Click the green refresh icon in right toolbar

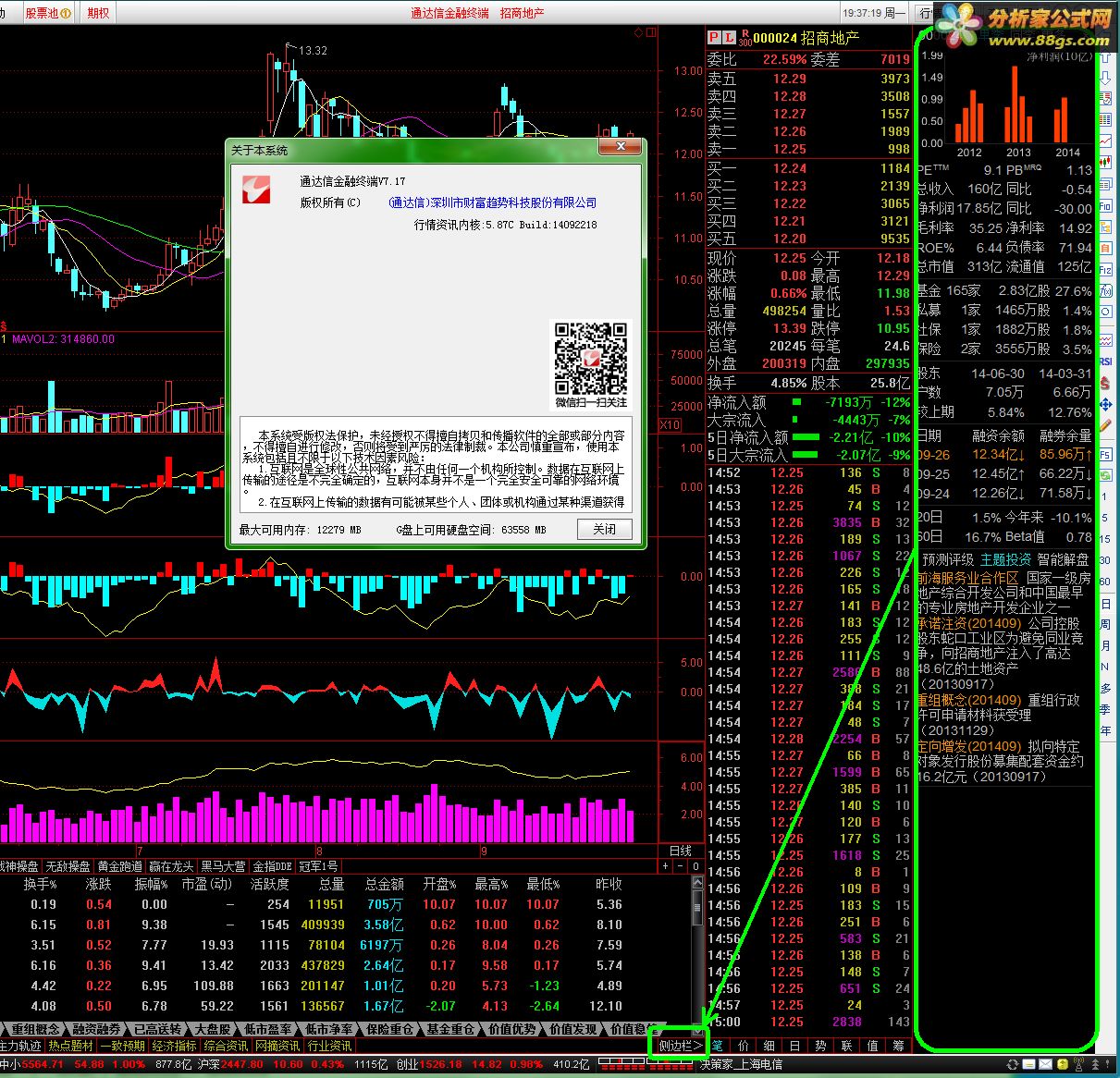click(1105, 475)
